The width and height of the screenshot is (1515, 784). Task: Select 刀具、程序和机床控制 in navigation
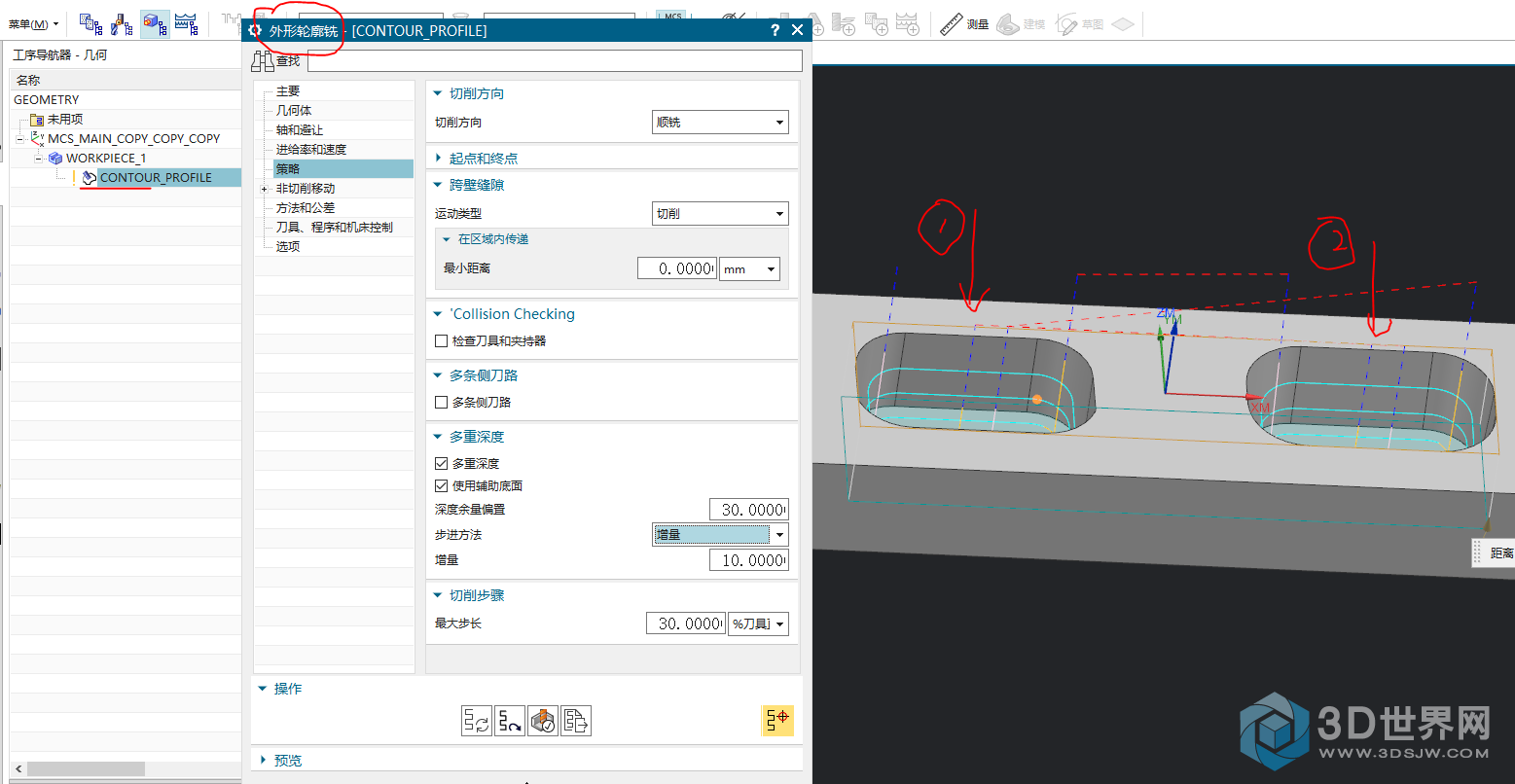pos(335,228)
